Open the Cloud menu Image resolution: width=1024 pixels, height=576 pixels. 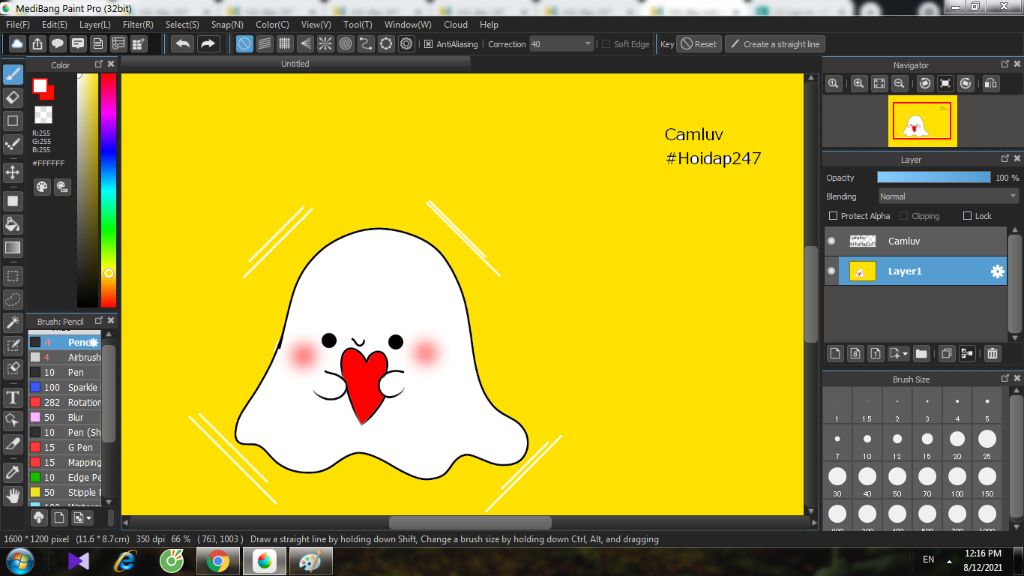pyautogui.click(x=455, y=24)
